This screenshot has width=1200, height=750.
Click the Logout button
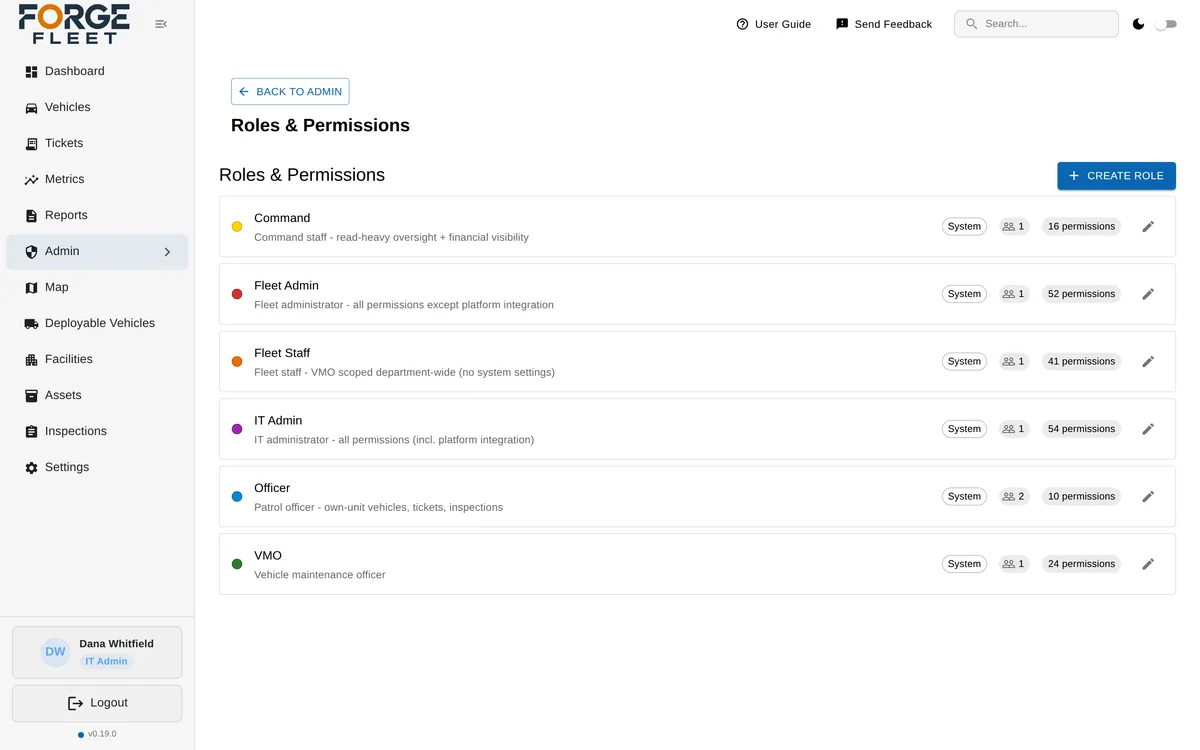coord(97,703)
